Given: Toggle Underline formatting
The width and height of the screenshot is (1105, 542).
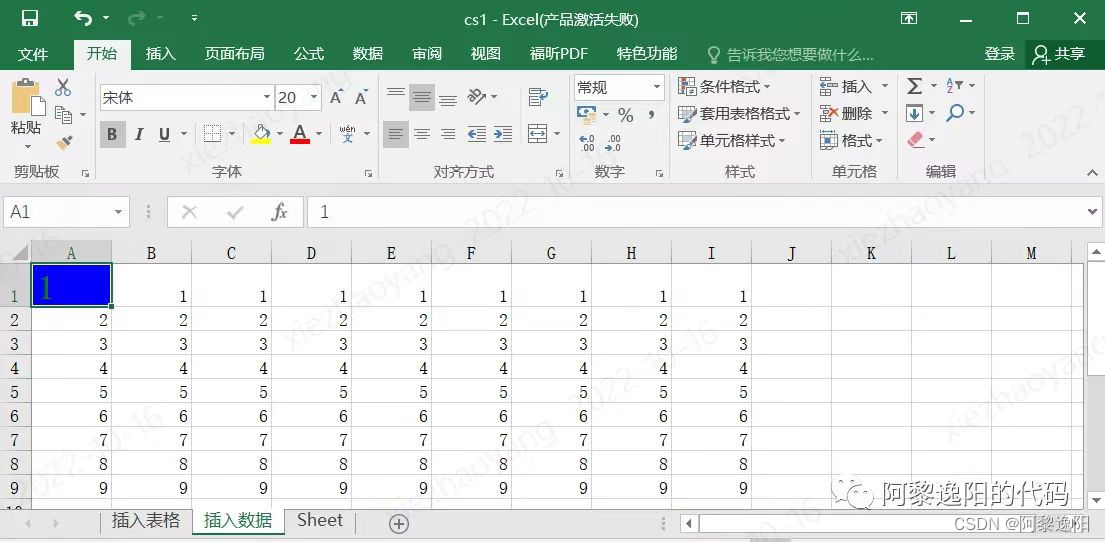Looking at the screenshot, I should tap(164, 134).
